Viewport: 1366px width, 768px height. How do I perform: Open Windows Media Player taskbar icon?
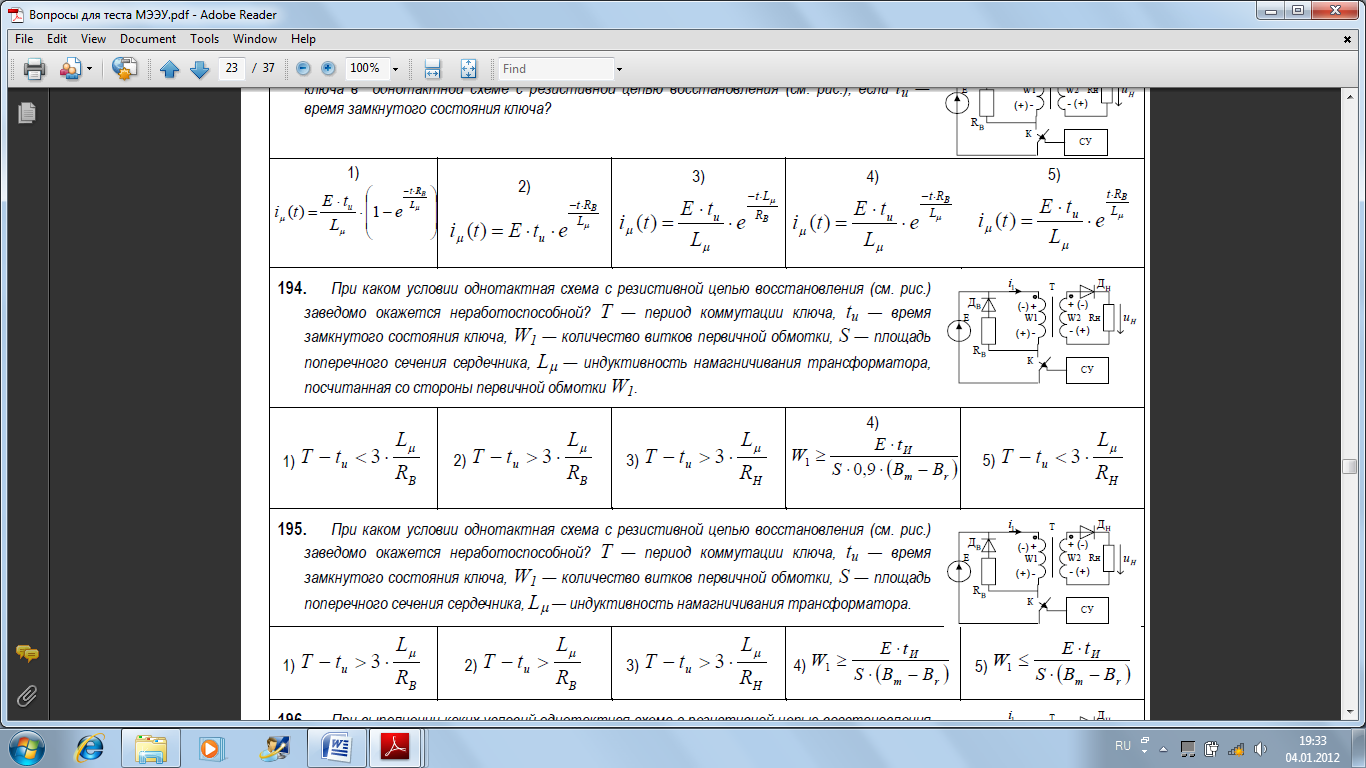210,747
